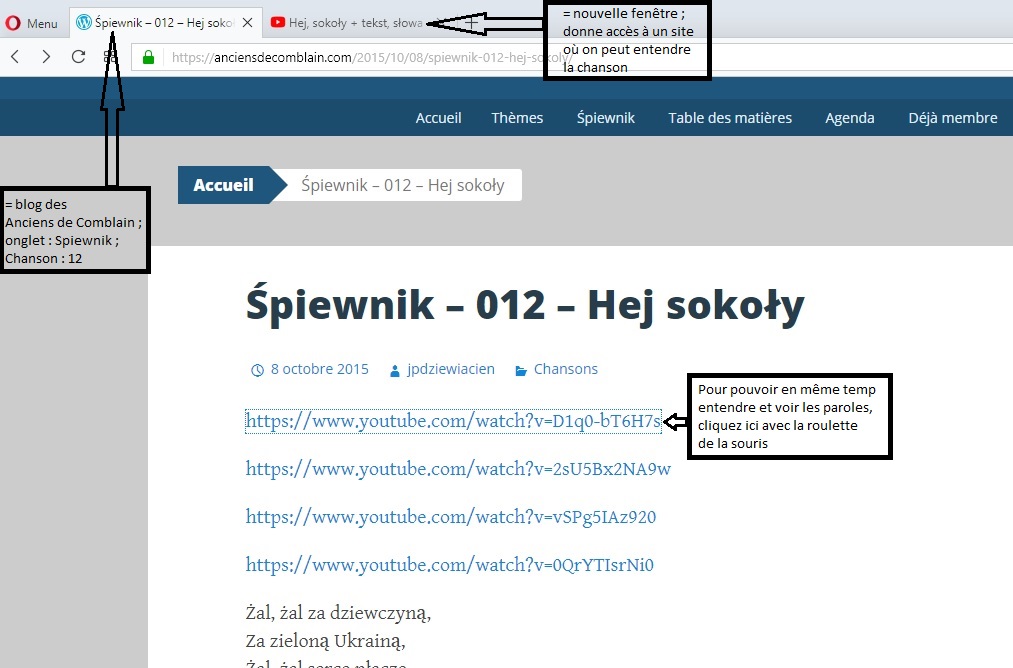Select the Śpiewnik – 012 browser tab
This screenshot has height=668, width=1013.
pyautogui.click(x=160, y=23)
